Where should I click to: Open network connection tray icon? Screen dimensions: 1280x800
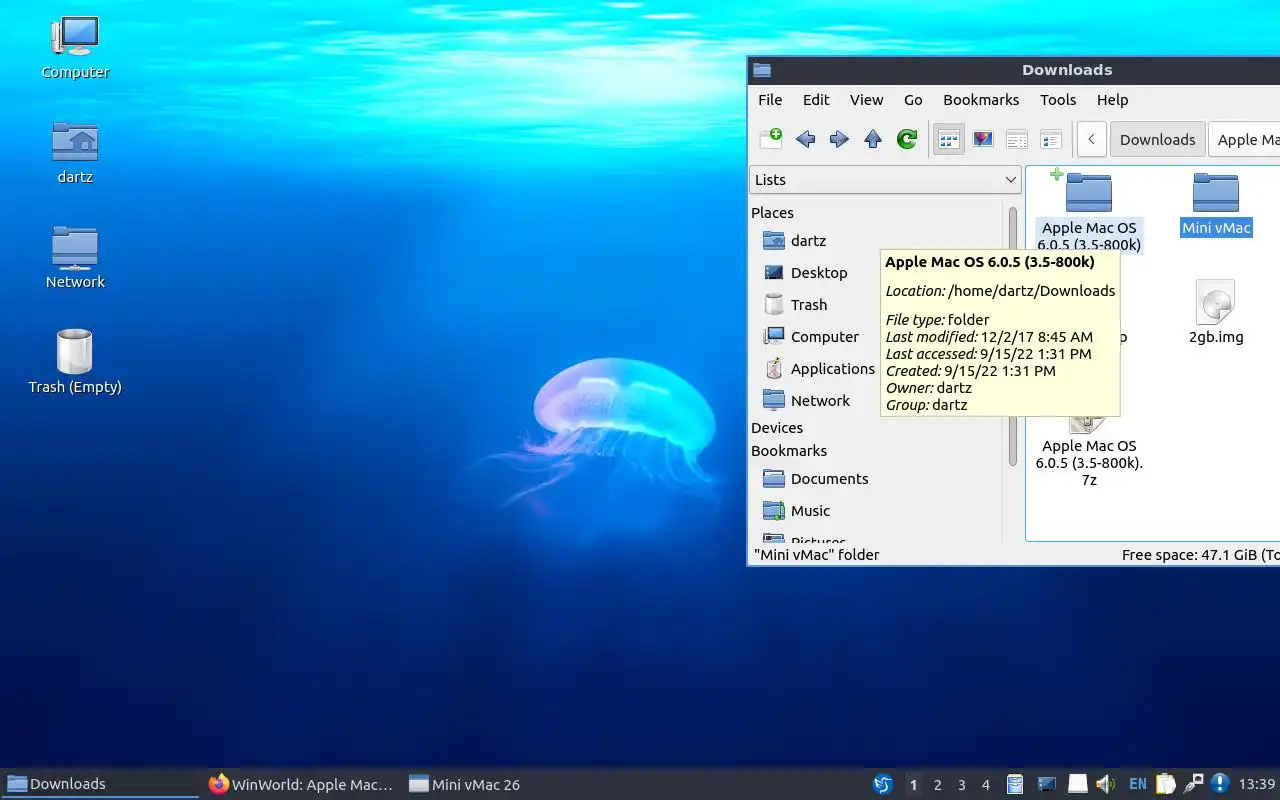click(1193, 784)
